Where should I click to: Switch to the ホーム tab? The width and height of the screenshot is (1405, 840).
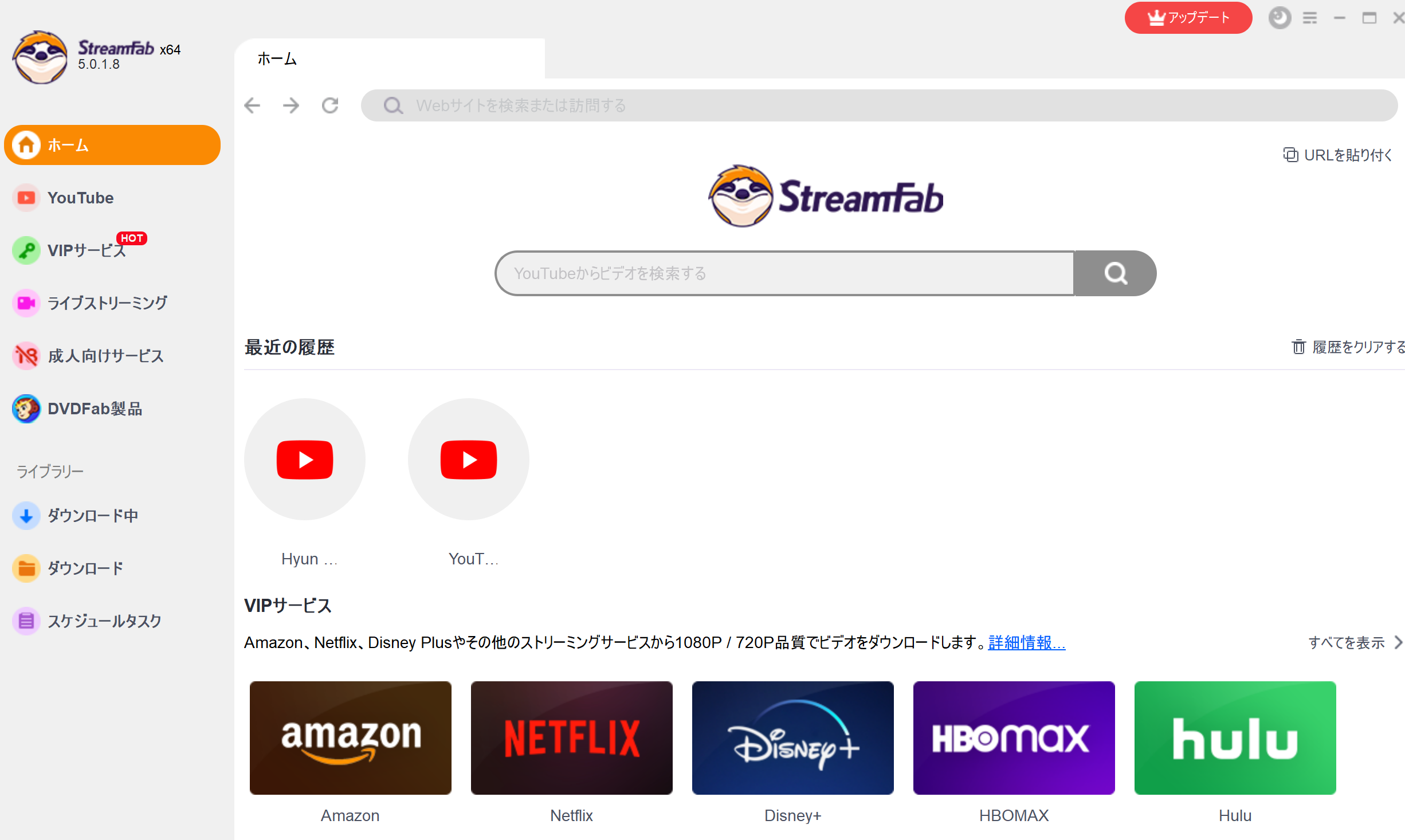[x=390, y=58]
